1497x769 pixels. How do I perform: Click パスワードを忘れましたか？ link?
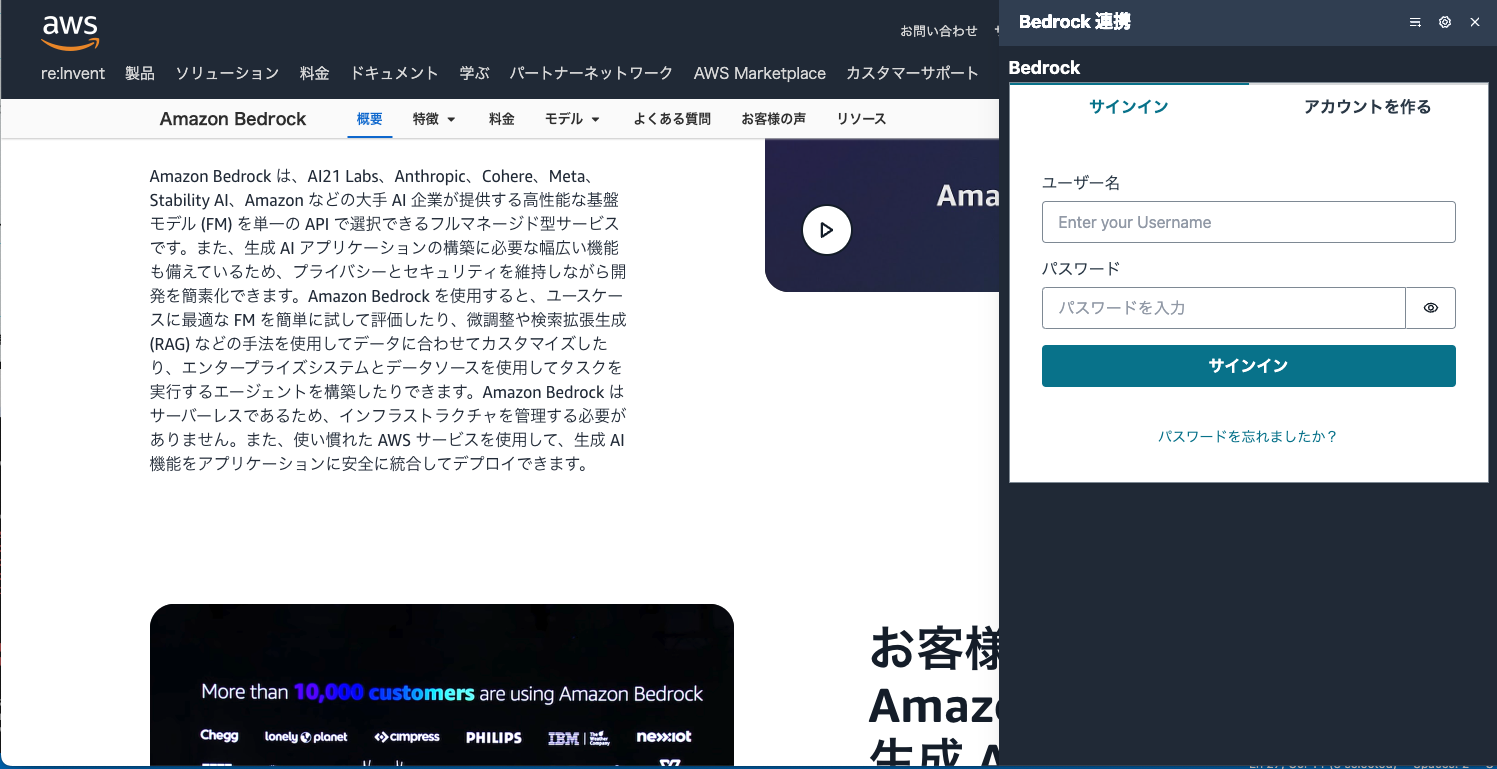pyautogui.click(x=1248, y=437)
